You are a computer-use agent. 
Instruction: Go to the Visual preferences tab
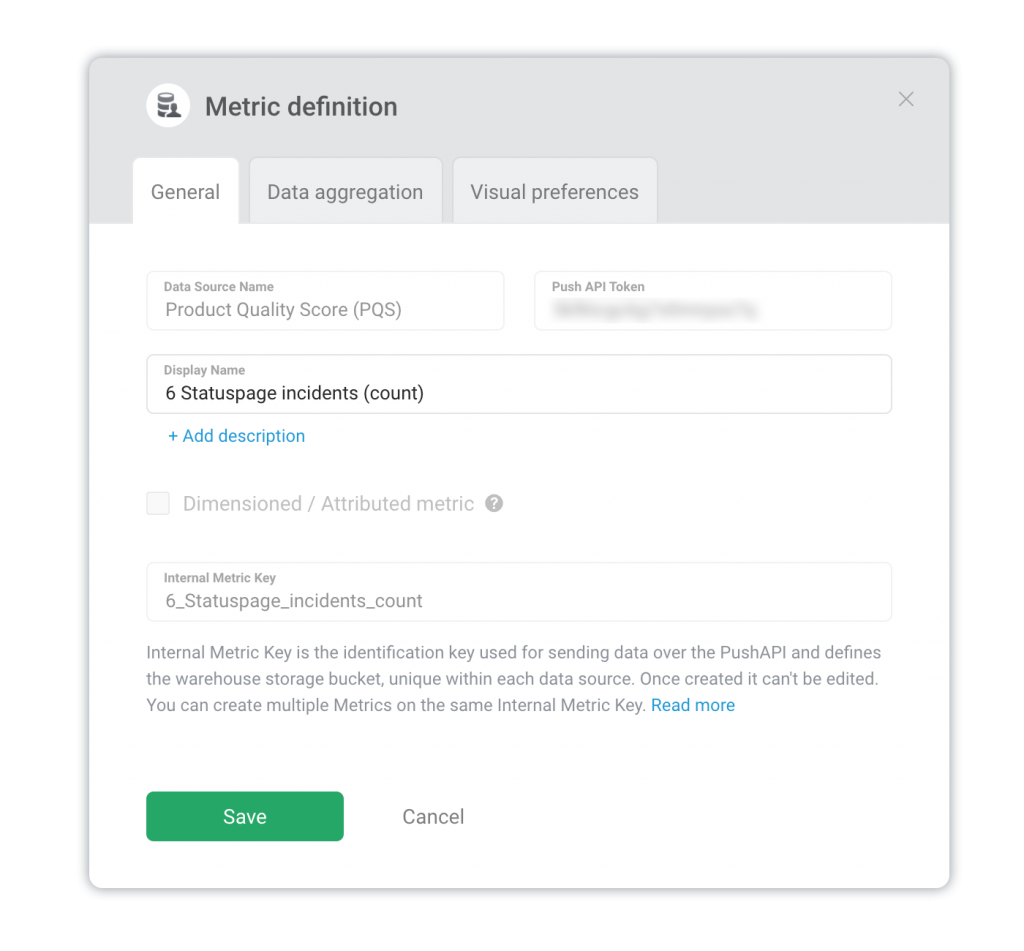[x=554, y=192]
